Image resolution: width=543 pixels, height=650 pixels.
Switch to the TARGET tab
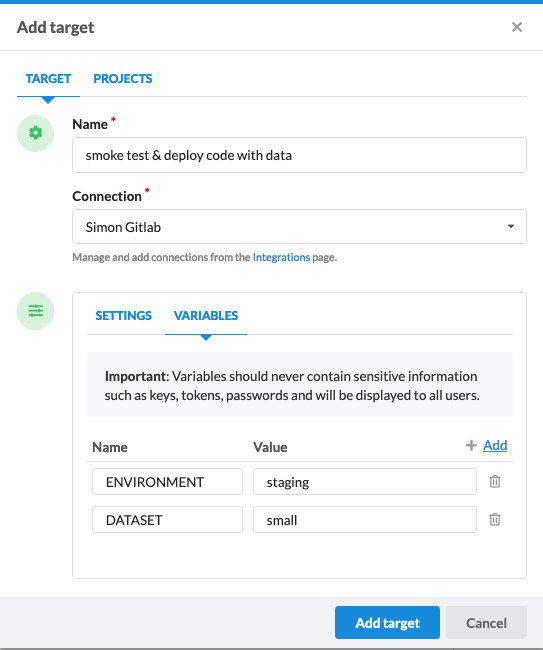click(48, 78)
